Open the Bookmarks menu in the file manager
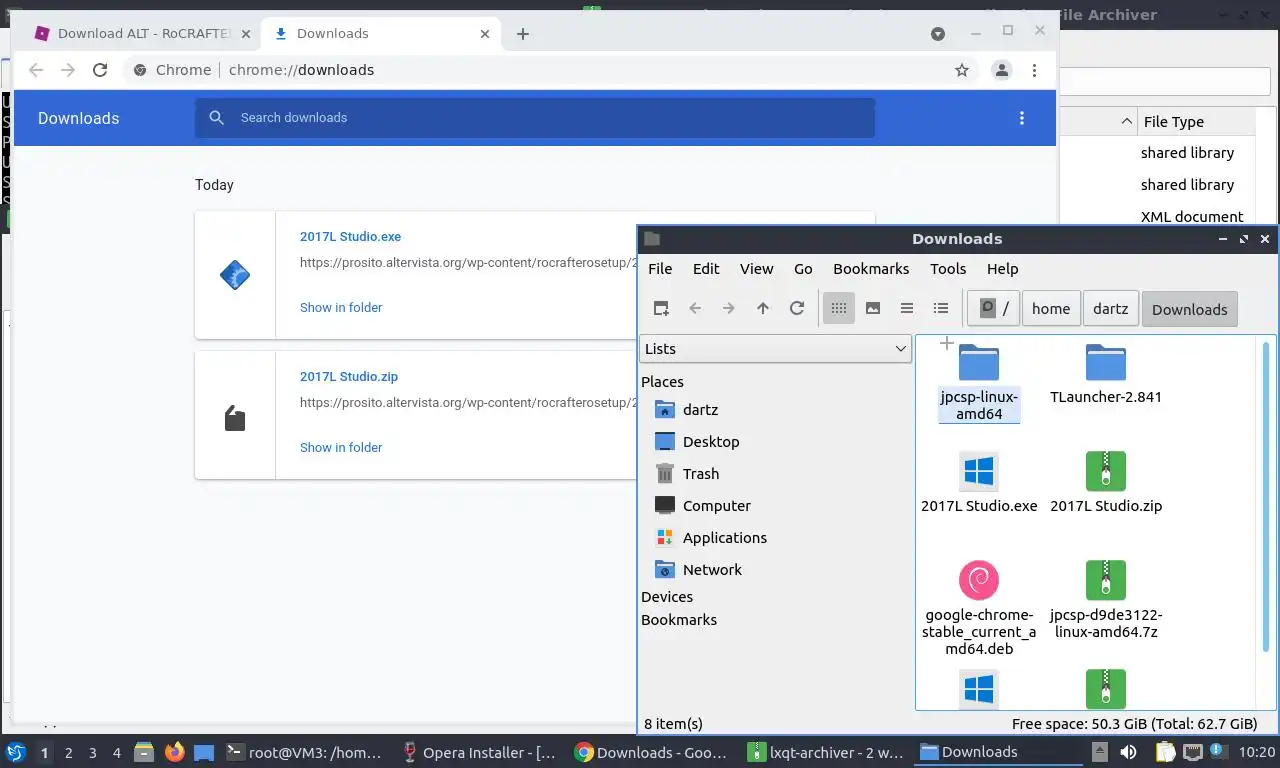Viewport: 1280px width, 768px height. (871, 269)
